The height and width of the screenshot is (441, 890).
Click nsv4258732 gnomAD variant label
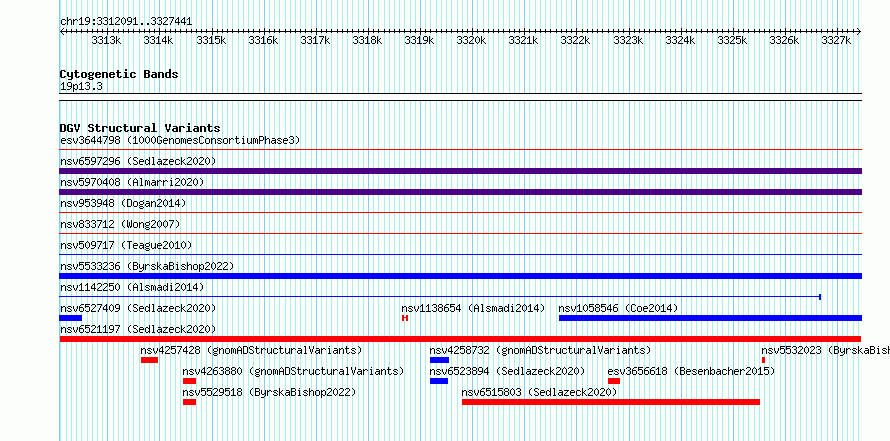(x=540, y=350)
